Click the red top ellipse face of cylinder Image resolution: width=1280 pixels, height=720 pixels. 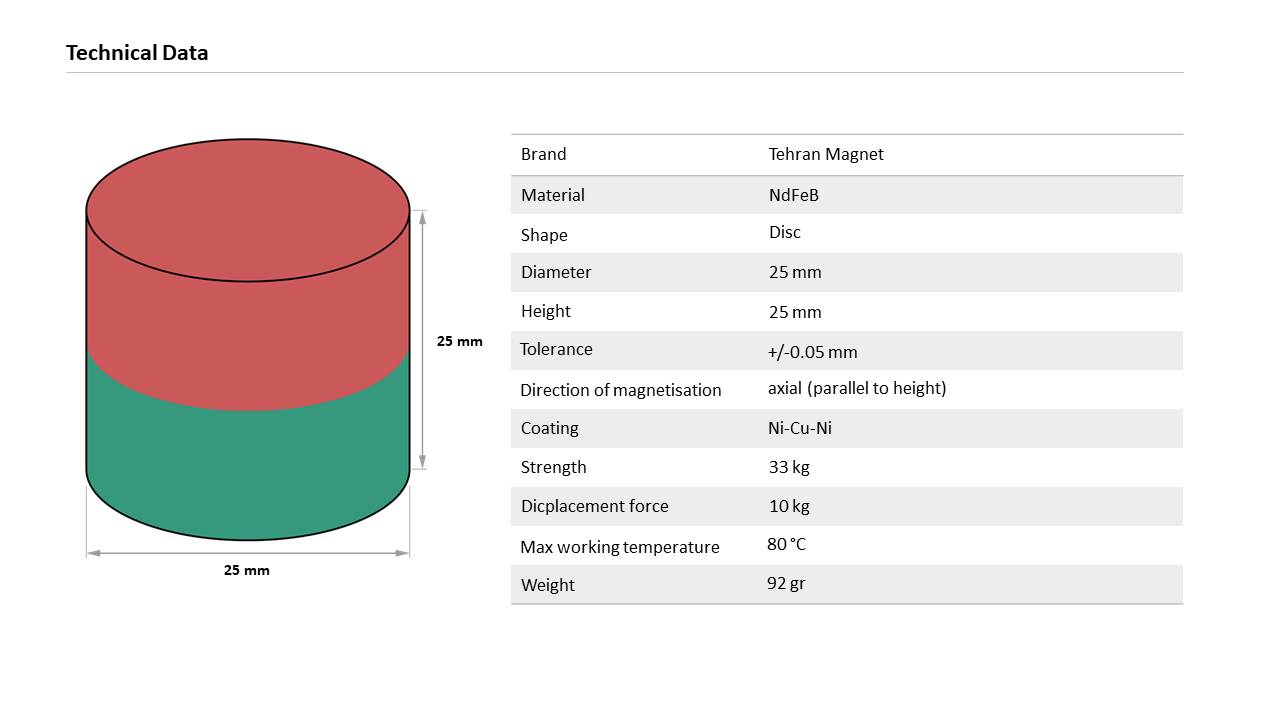pyautogui.click(x=248, y=210)
